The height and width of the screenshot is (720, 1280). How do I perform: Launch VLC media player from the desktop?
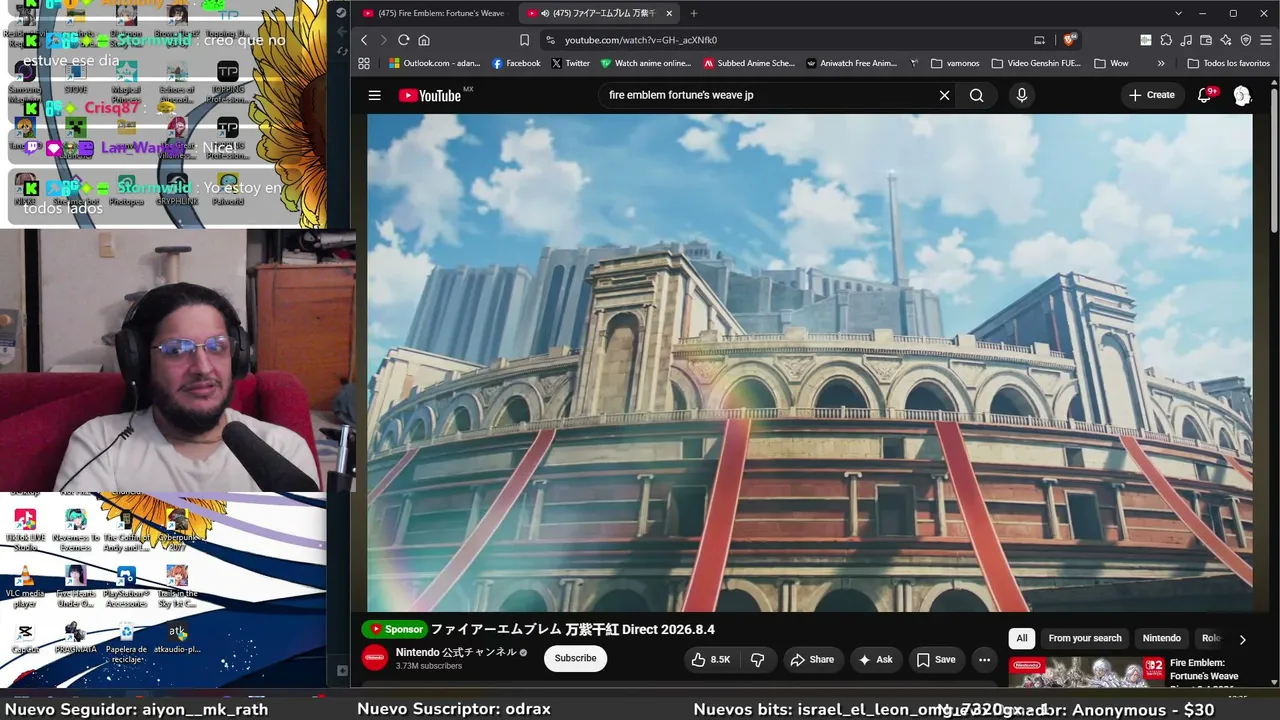pos(25,587)
